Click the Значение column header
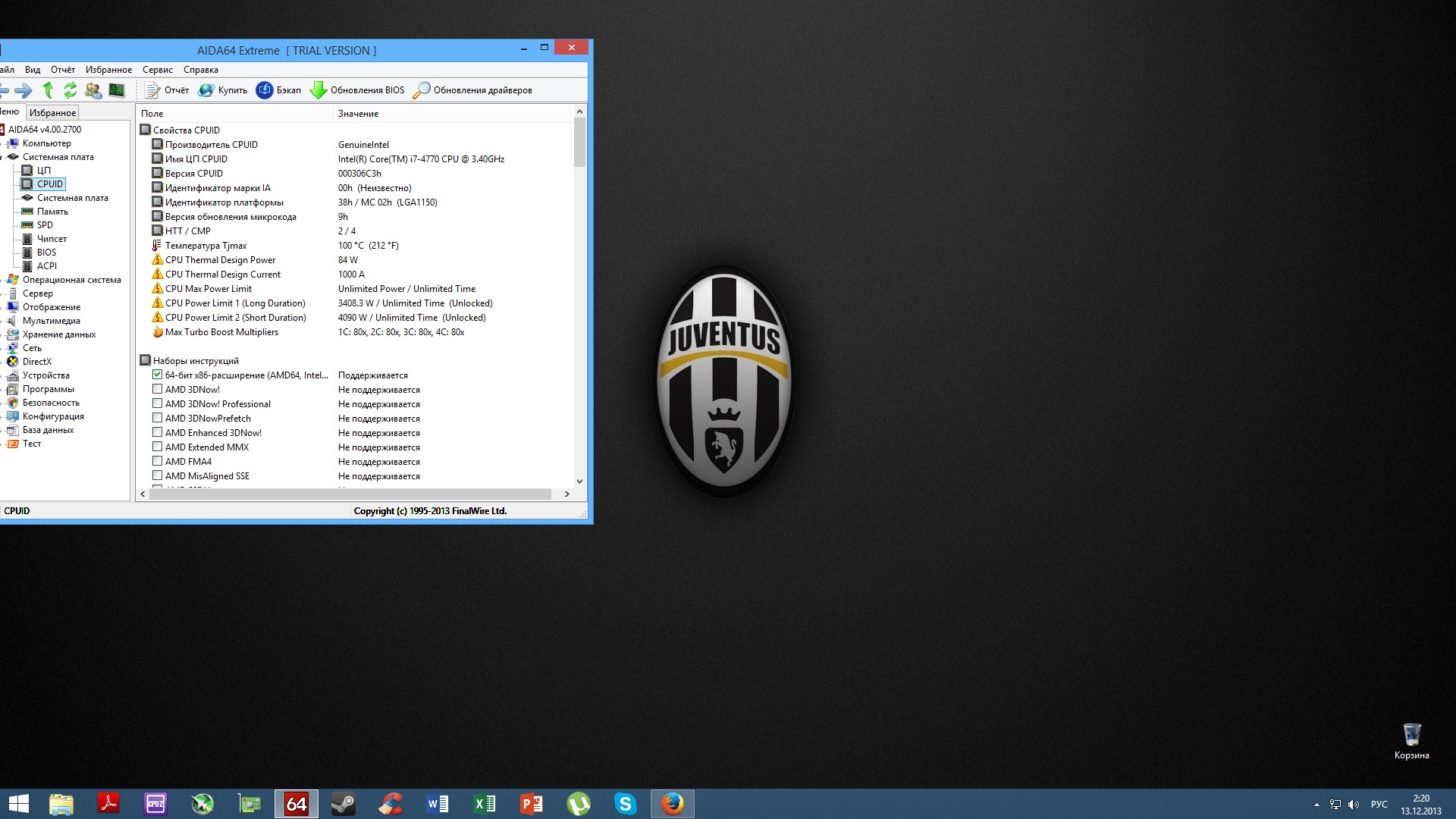Screen dimensions: 1456x819 point(358,114)
